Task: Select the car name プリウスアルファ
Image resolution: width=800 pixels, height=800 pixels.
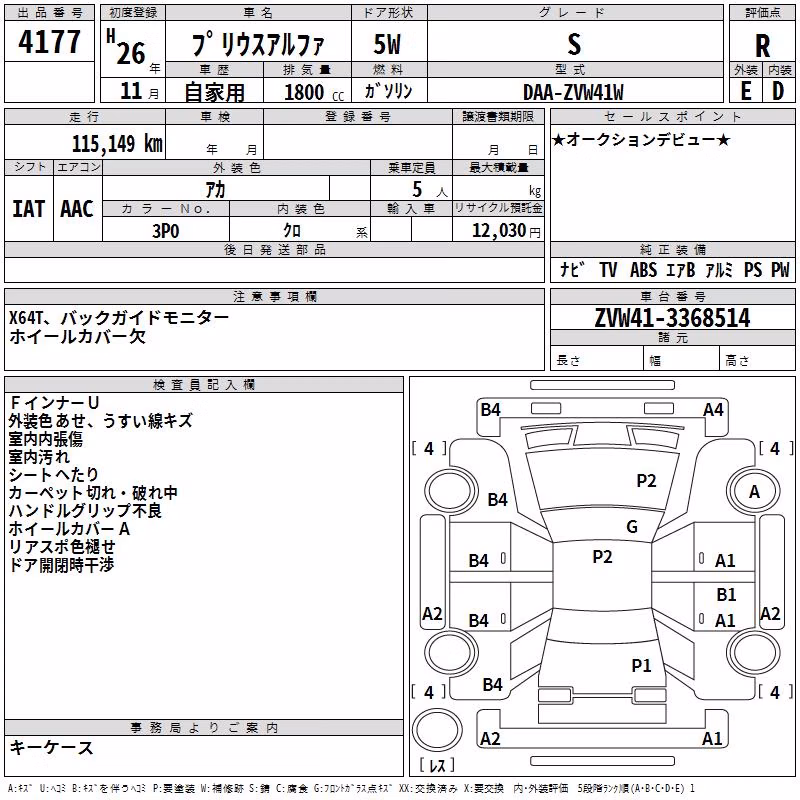Action: pyautogui.click(x=258, y=44)
